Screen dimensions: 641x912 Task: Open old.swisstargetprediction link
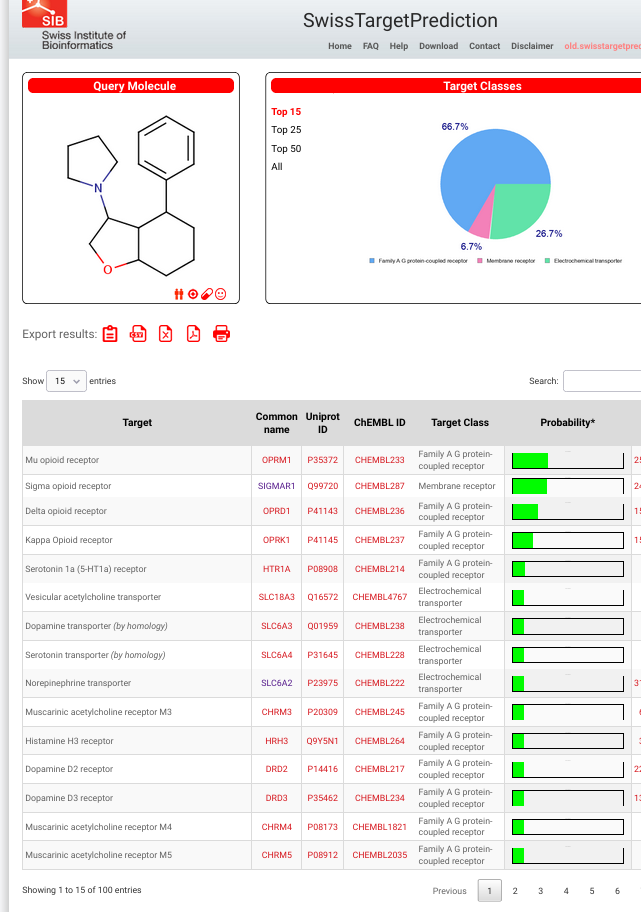click(x=603, y=46)
